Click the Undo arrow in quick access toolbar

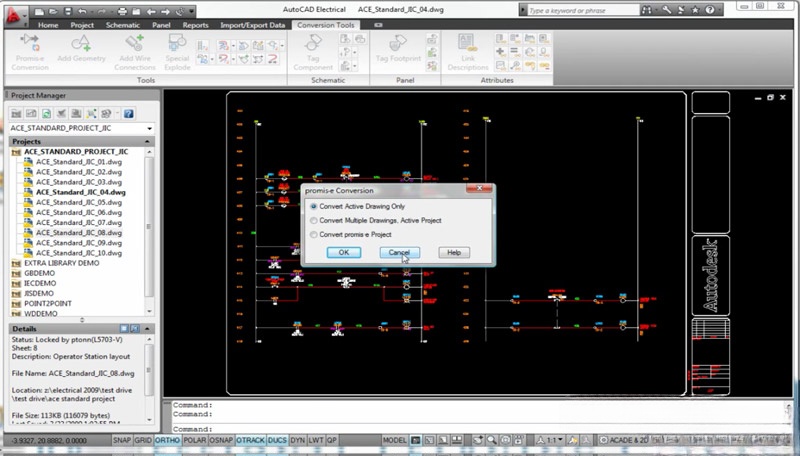pyautogui.click(x=82, y=11)
